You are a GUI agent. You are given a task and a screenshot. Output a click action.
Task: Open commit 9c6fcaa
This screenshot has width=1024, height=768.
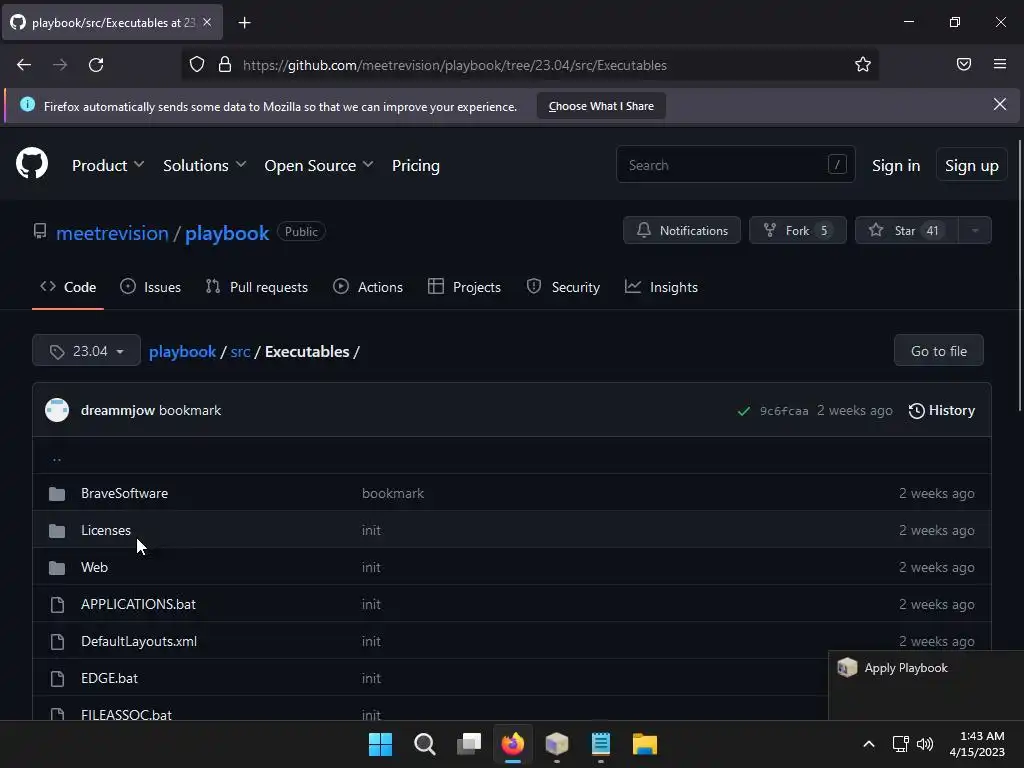(784, 411)
